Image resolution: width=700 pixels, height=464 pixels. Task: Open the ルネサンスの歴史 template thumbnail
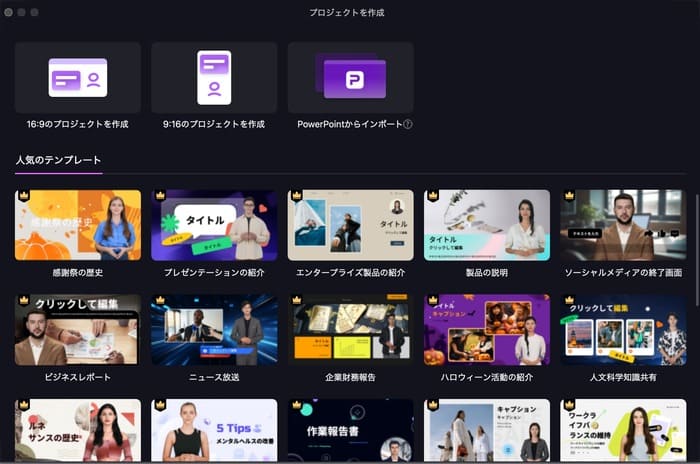click(78, 430)
